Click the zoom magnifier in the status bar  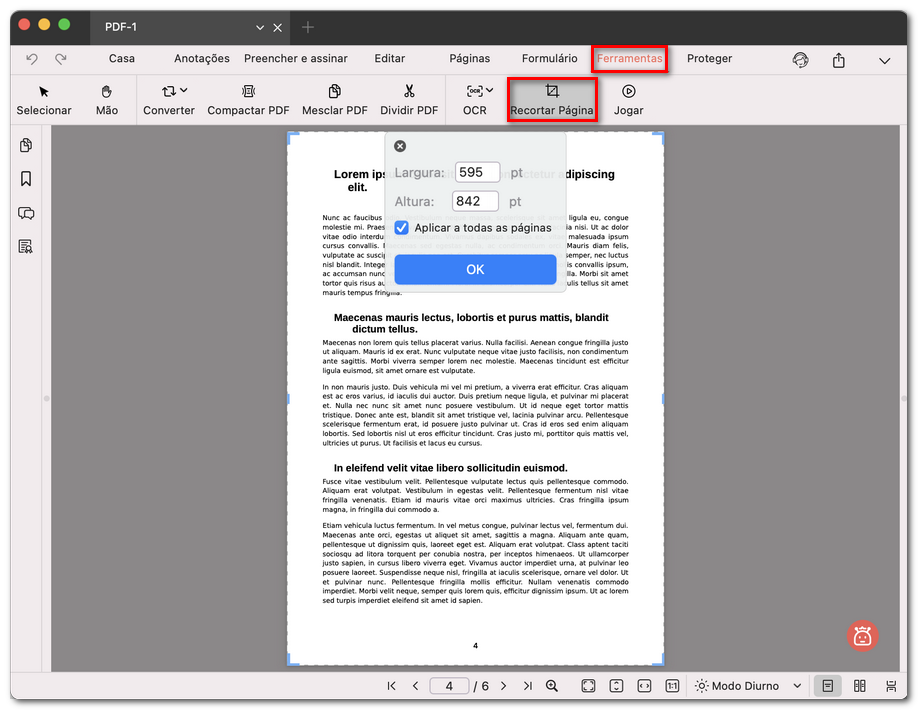pyautogui.click(x=552, y=686)
